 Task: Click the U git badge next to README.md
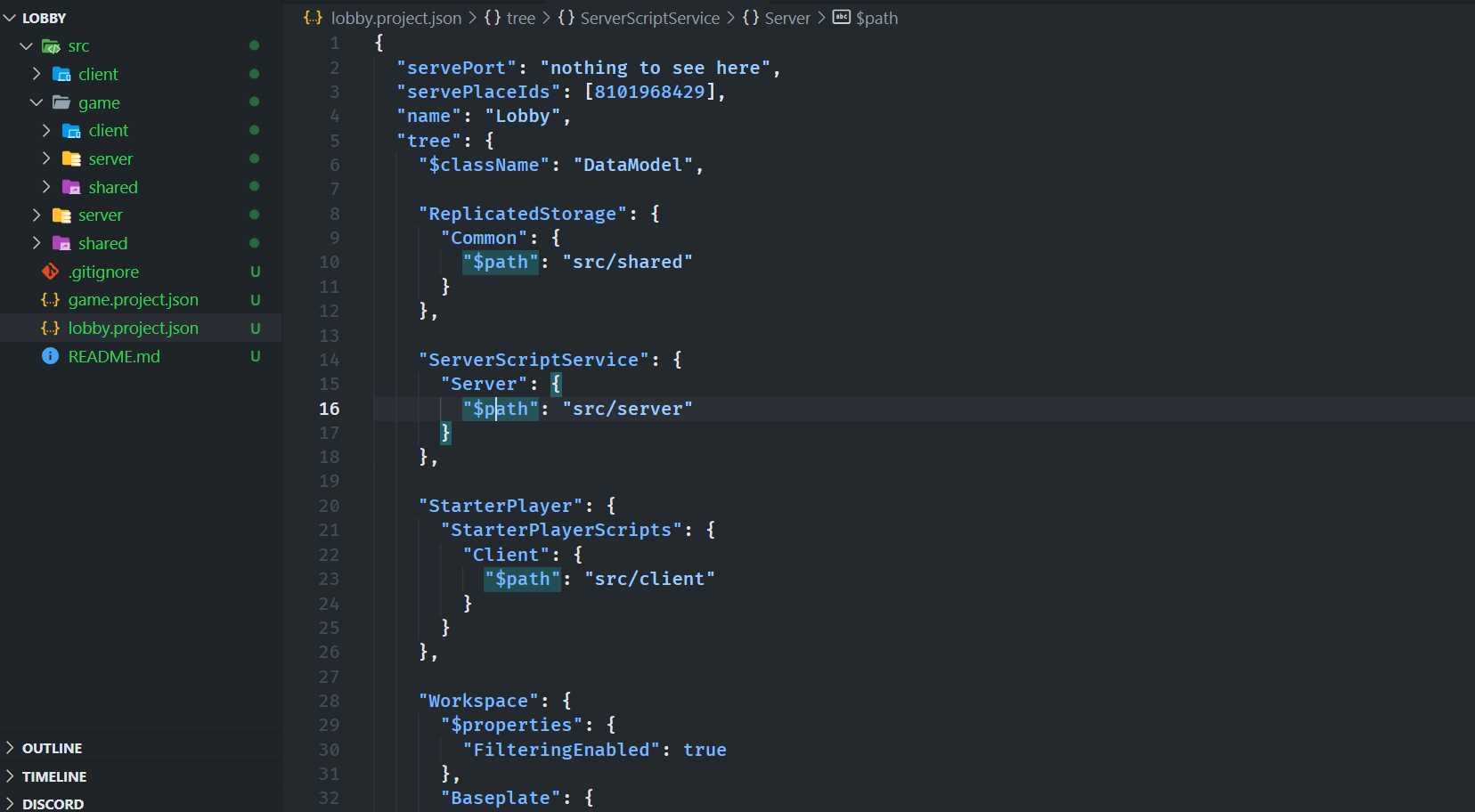pos(256,356)
